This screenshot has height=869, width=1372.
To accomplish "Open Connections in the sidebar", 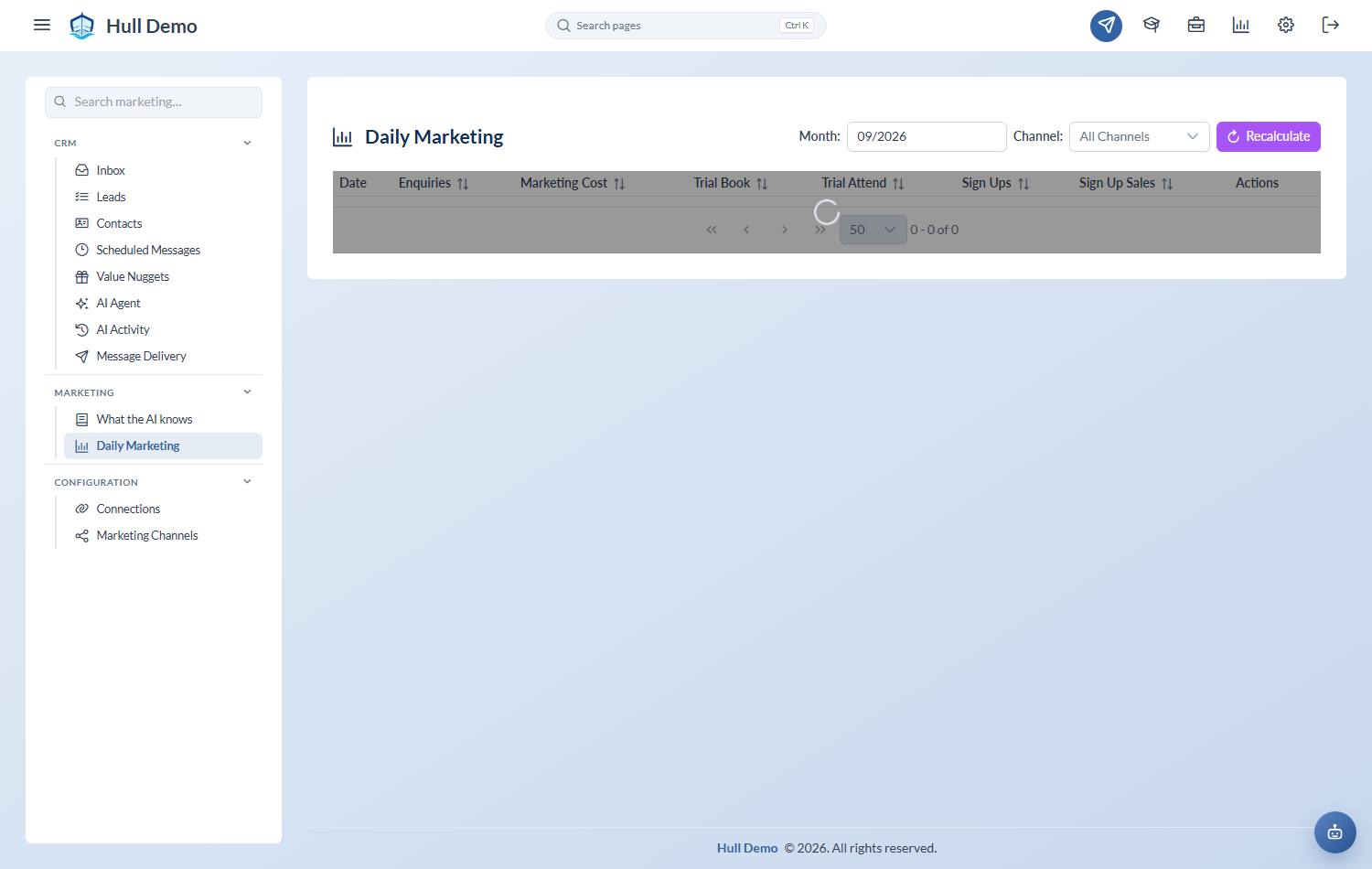I will click(x=163, y=509).
